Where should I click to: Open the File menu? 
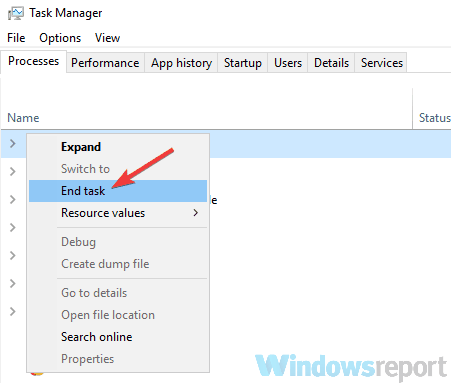(x=16, y=38)
